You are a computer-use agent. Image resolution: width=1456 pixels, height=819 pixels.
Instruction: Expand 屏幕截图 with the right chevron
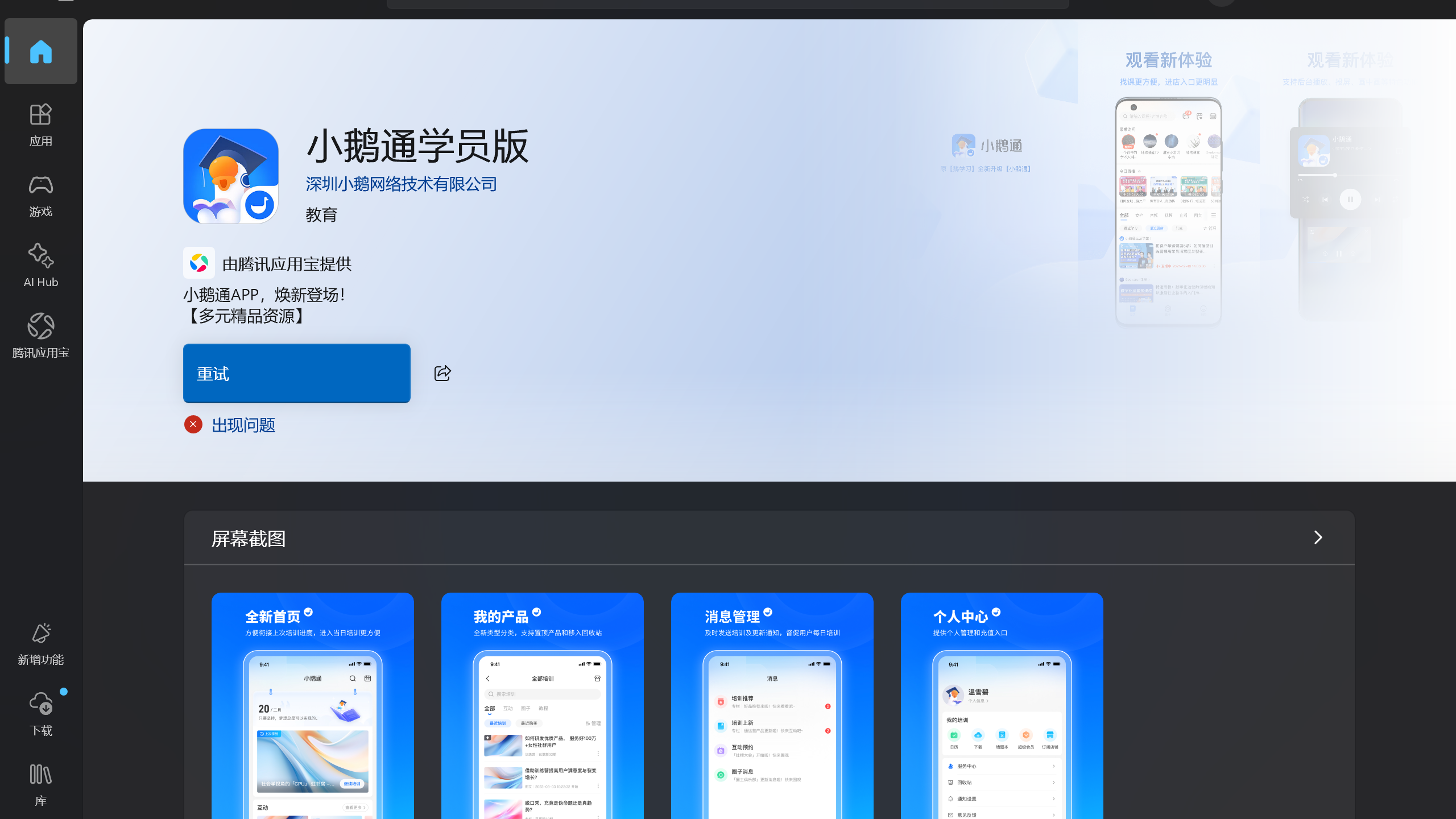[x=1318, y=537]
